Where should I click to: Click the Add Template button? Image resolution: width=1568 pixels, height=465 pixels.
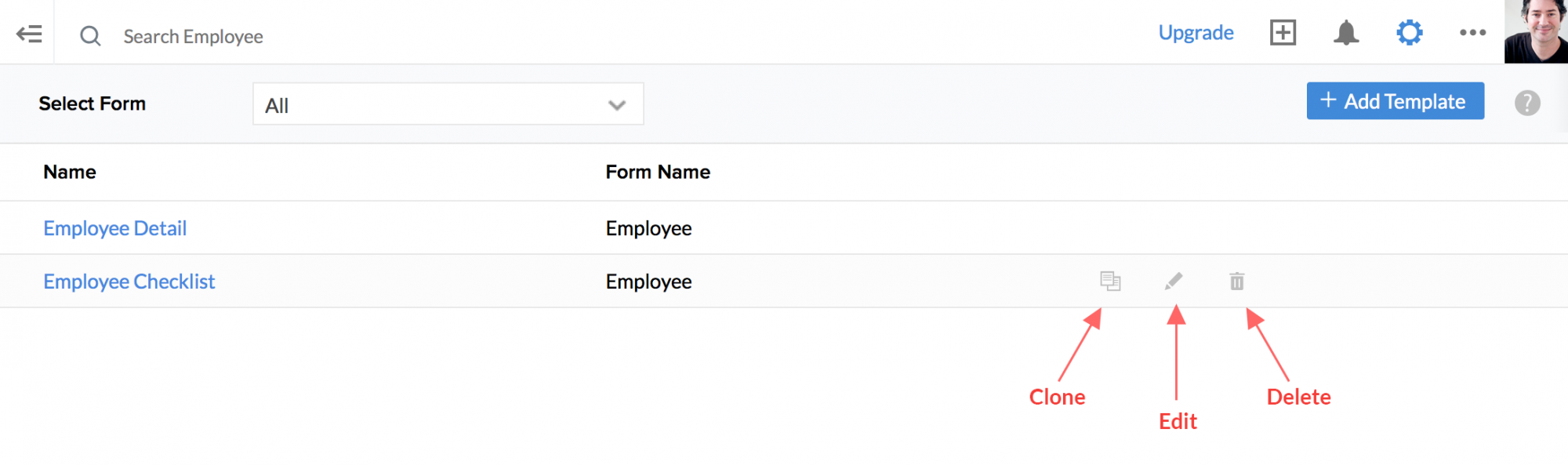click(x=1395, y=101)
